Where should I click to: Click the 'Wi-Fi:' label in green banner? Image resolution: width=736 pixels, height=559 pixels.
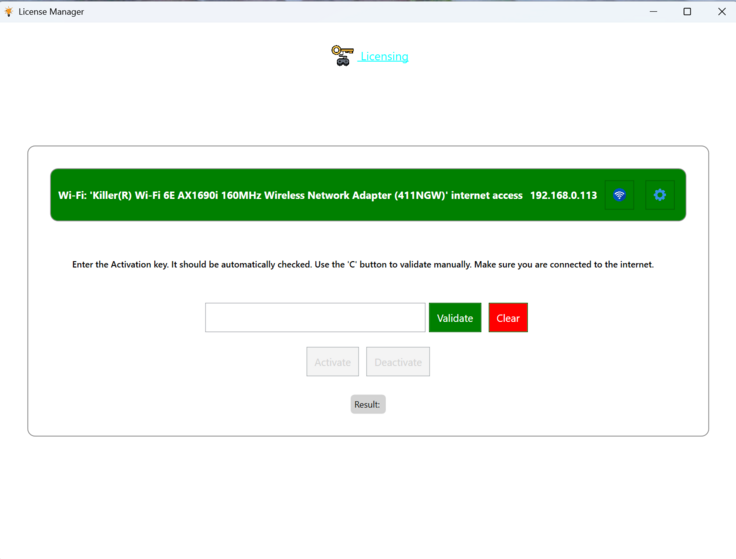[x=72, y=195]
